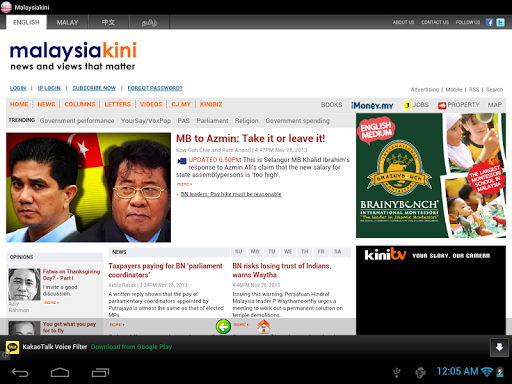Image resolution: width=512 pixels, height=384 pixels.
Task: Click the SUBSCRIBE NOW link
Action: (x=94, y=88)
